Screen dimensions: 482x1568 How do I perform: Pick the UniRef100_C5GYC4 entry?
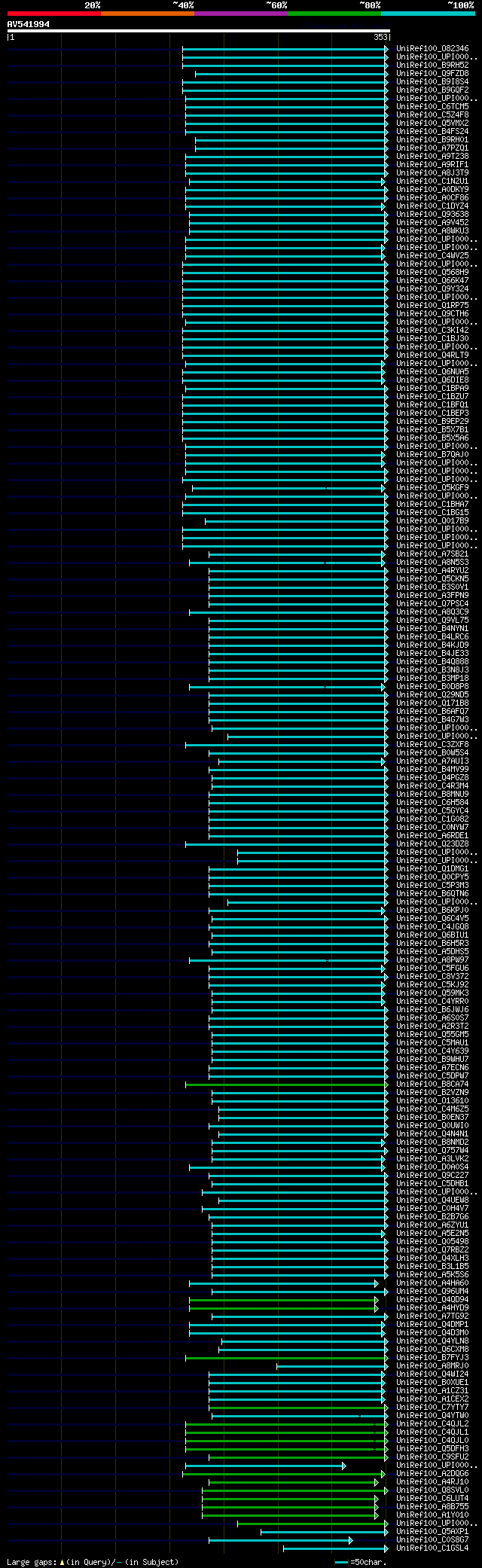point(432,811)
